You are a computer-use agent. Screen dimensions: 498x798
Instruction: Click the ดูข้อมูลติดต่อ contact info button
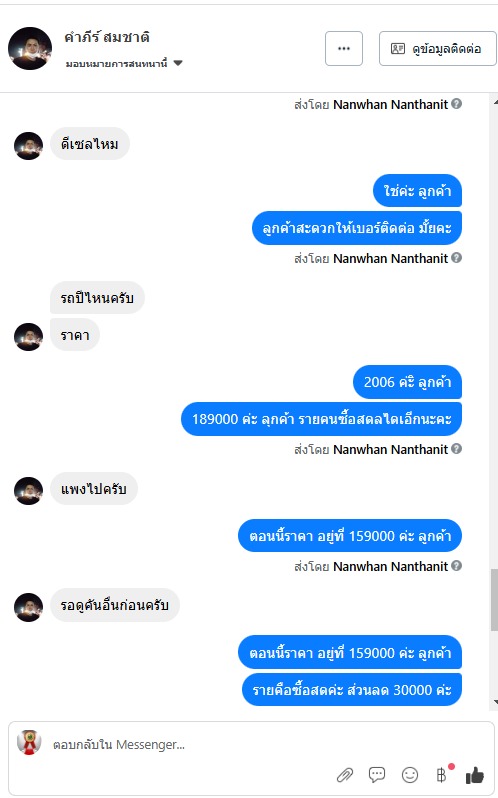(437, 48)
